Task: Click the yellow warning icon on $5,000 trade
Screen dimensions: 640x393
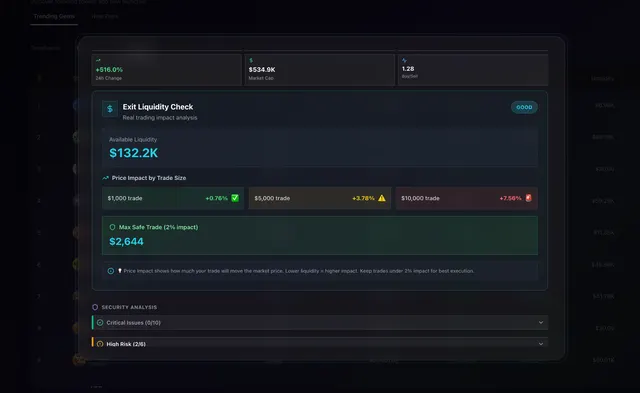Action: (382, 198)
